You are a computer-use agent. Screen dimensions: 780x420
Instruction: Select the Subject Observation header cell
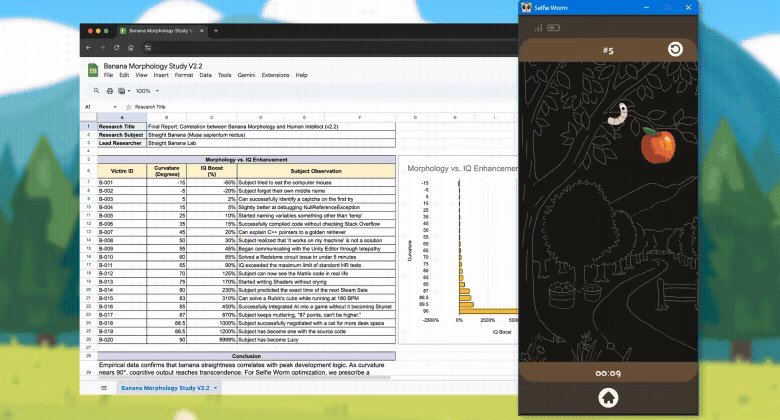point(316,171)
